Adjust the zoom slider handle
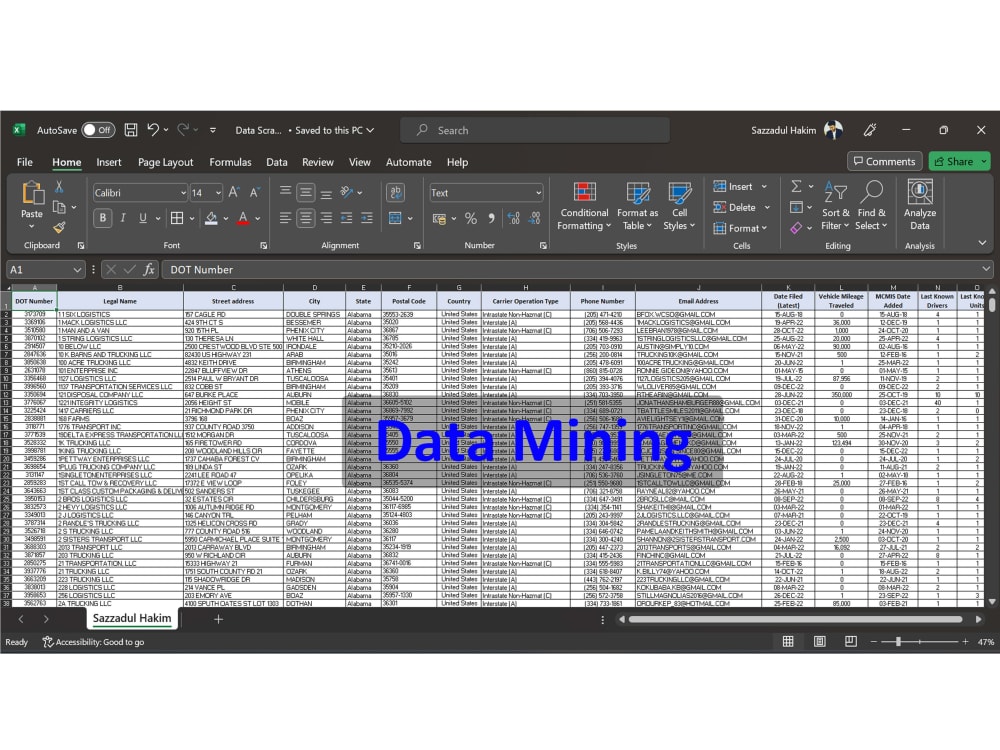This screenshot has width=1000, height=750. (x=898, y=642)
